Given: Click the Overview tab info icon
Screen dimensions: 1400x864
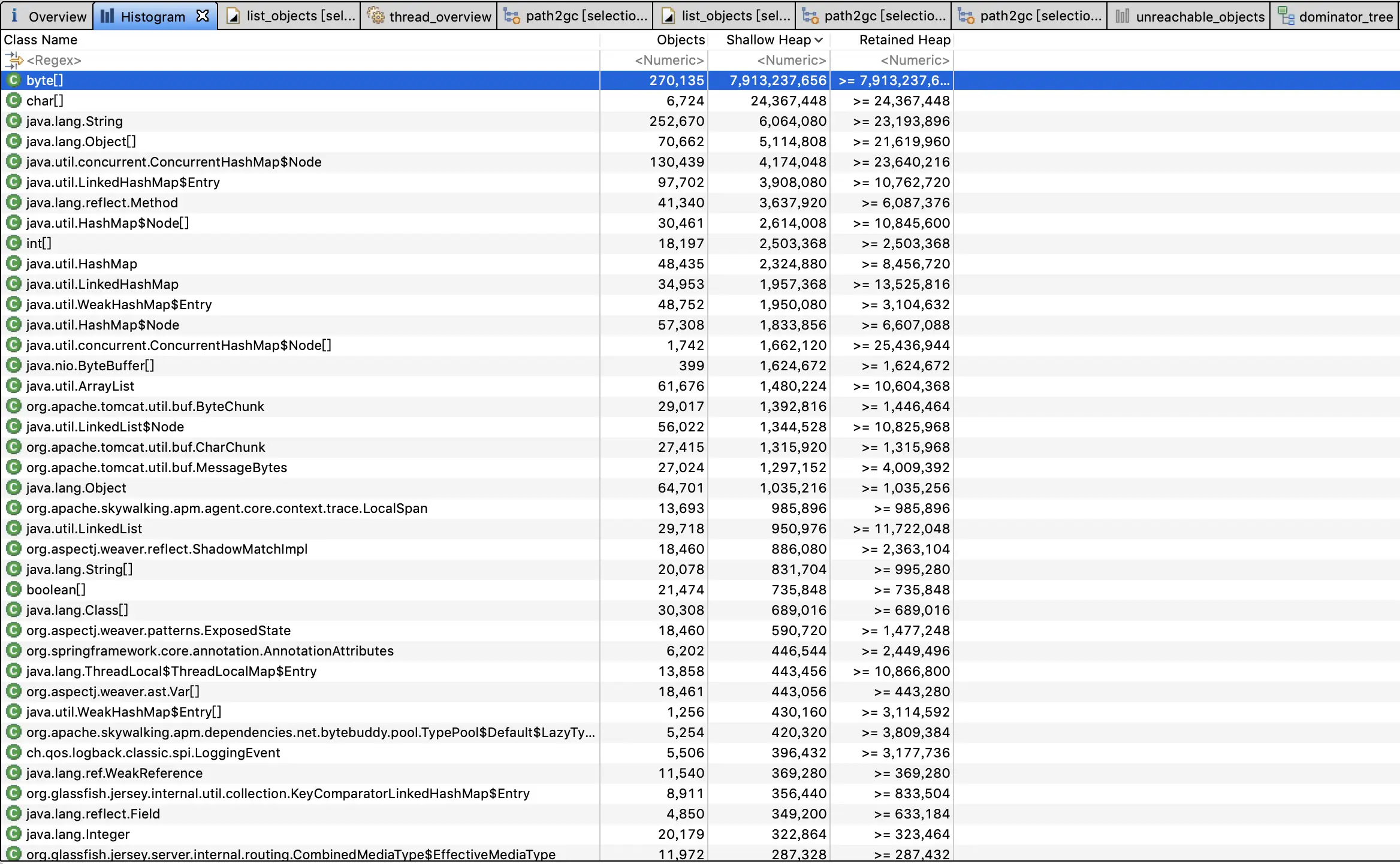Looking at the screenshot, I should click(14, 16).
